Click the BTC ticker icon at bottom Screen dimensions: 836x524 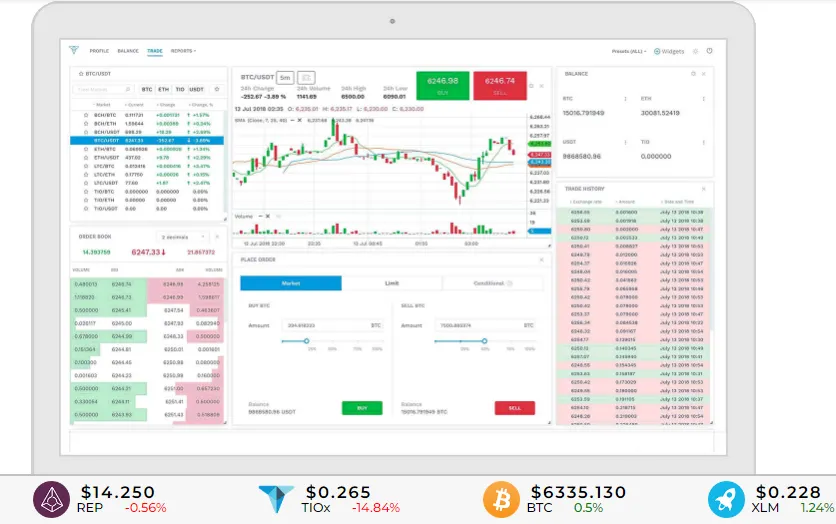coord(501,499)
